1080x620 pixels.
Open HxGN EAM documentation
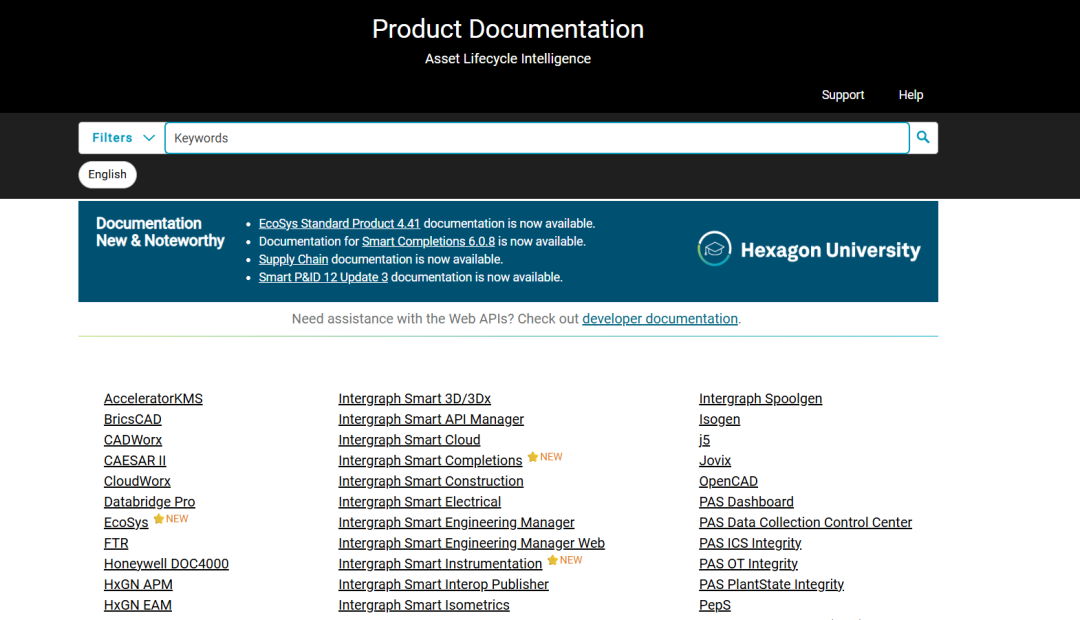tap(138, 605)
